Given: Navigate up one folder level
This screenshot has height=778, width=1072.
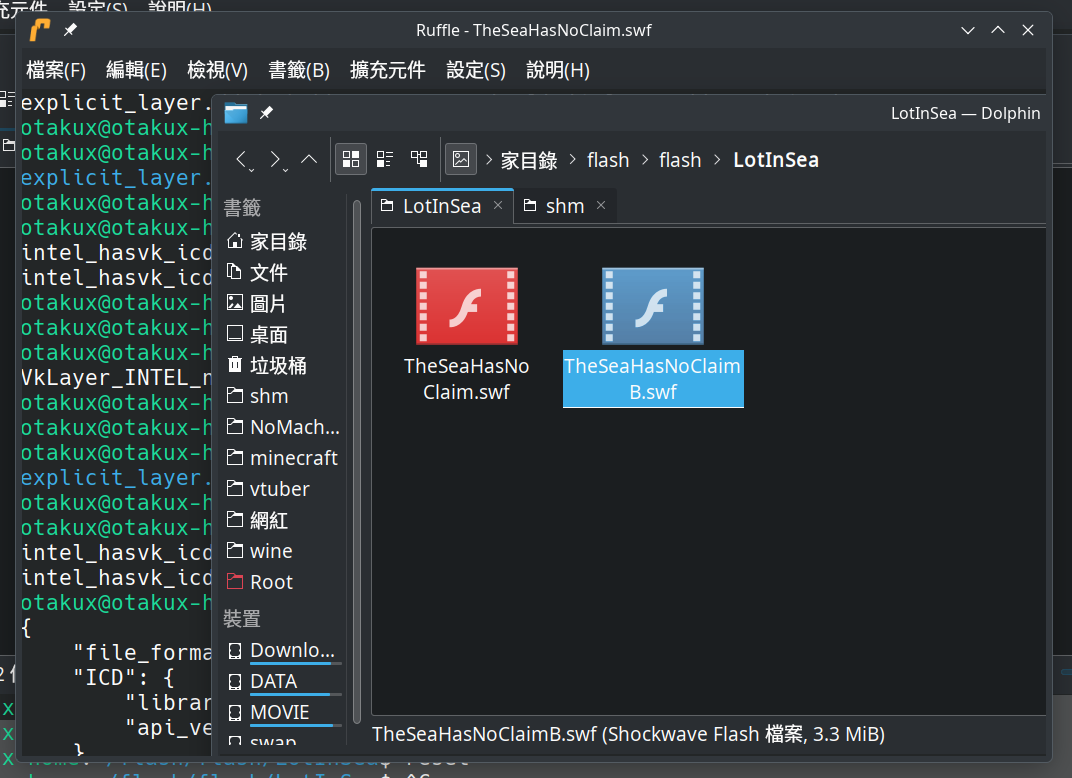Looking at the screenshot, I should (x=309, y=158).
